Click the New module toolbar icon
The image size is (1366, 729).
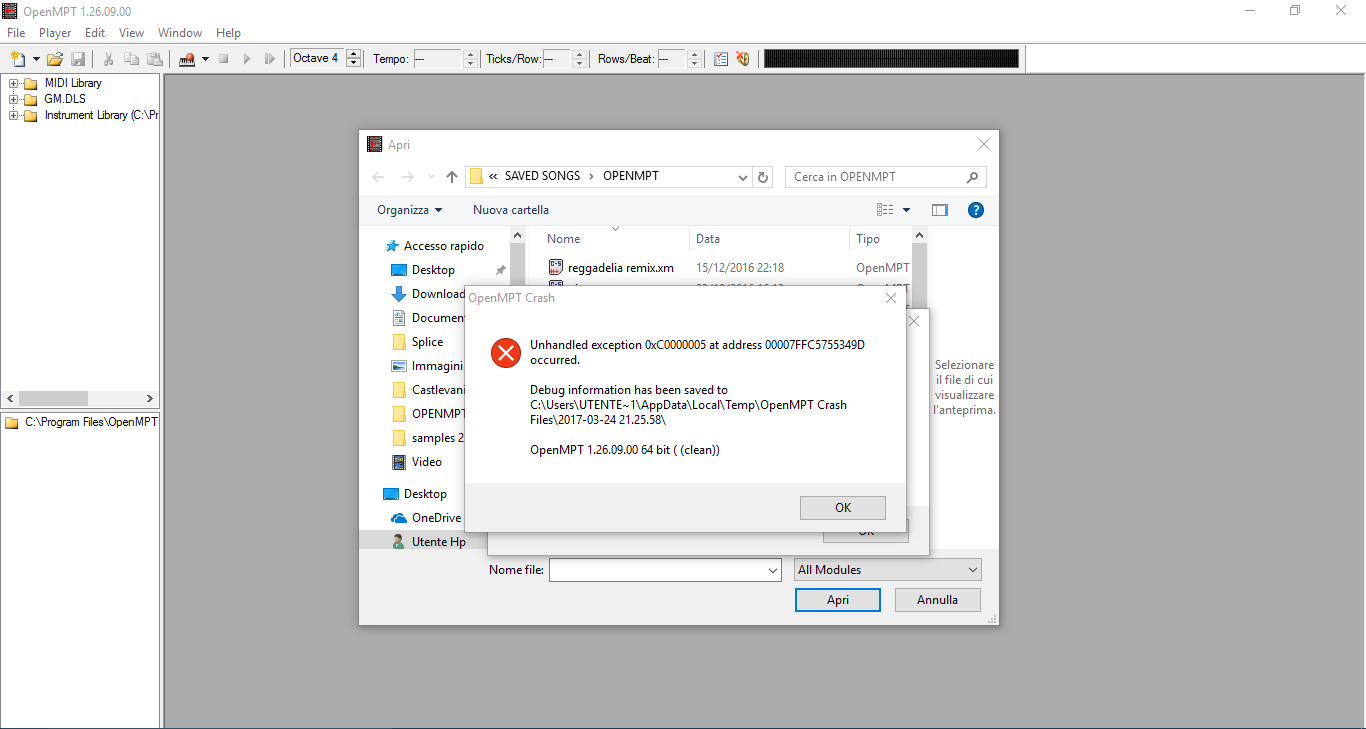[x=18, y=59]
